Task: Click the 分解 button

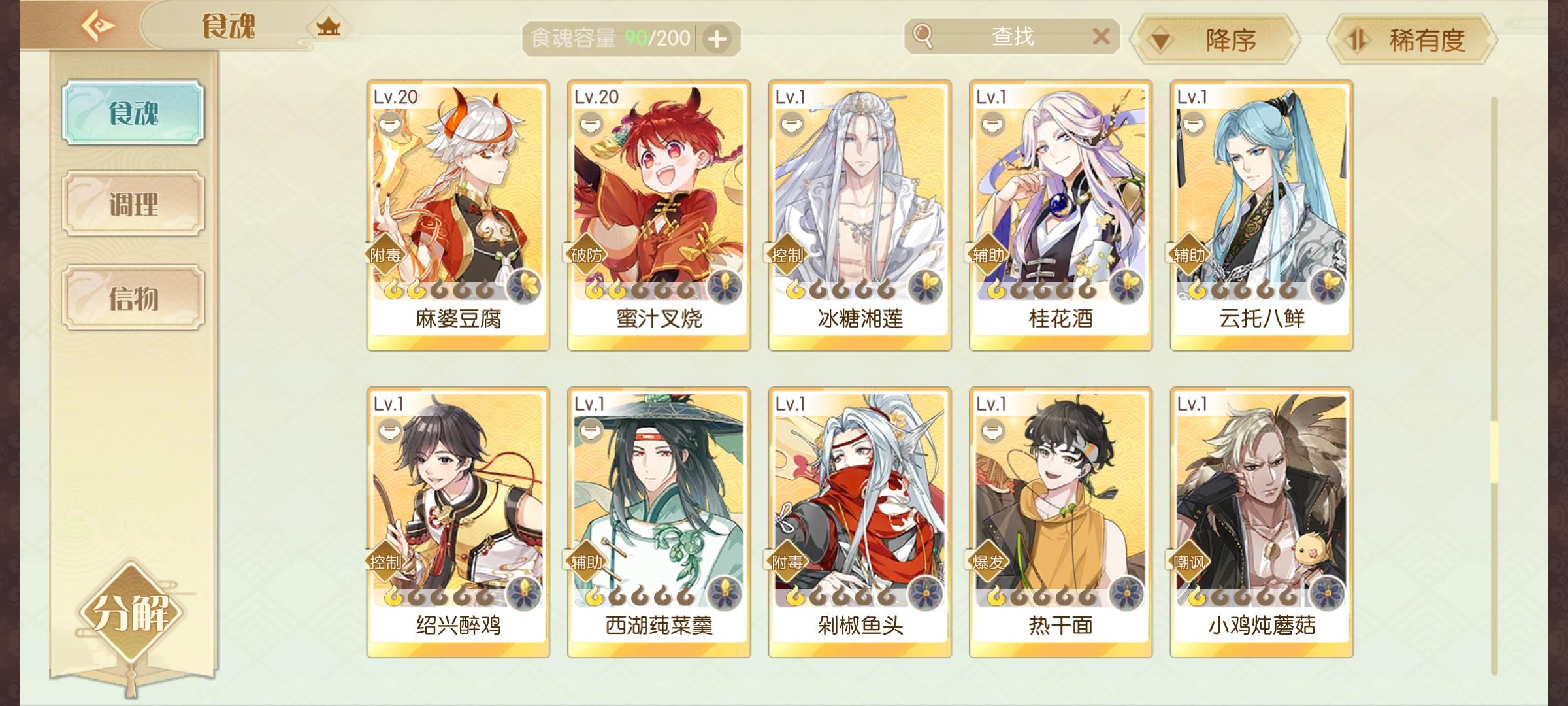Action: pos(131,613)
